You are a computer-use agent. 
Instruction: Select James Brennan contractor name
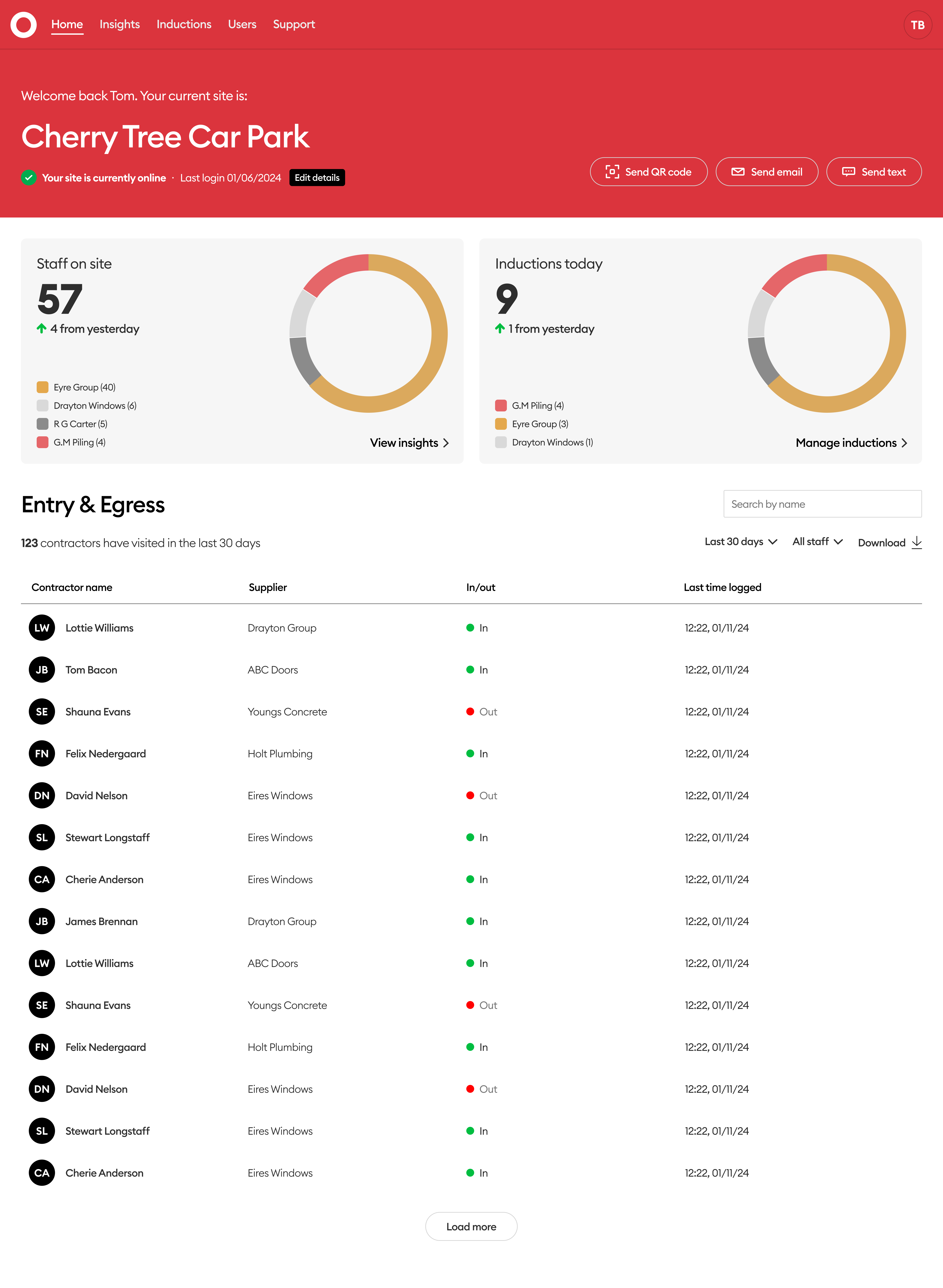[x=102, y=921]
